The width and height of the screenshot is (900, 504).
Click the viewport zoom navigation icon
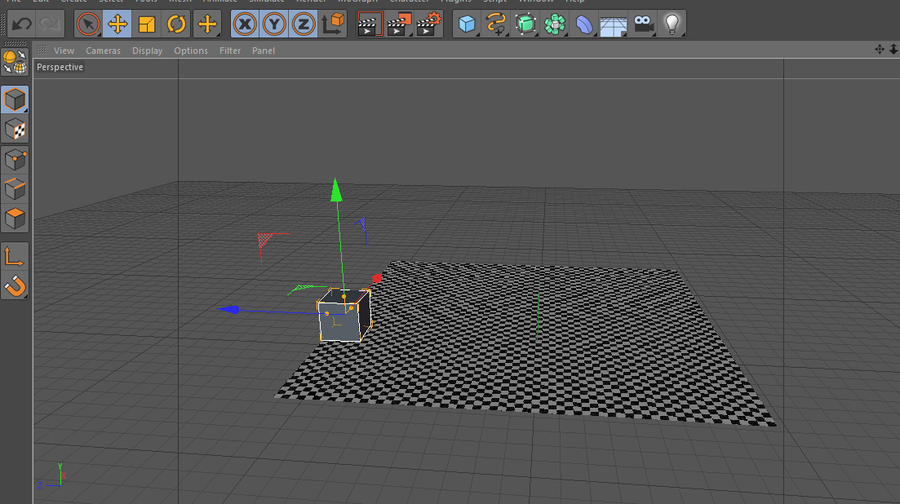tap(894, 50)
